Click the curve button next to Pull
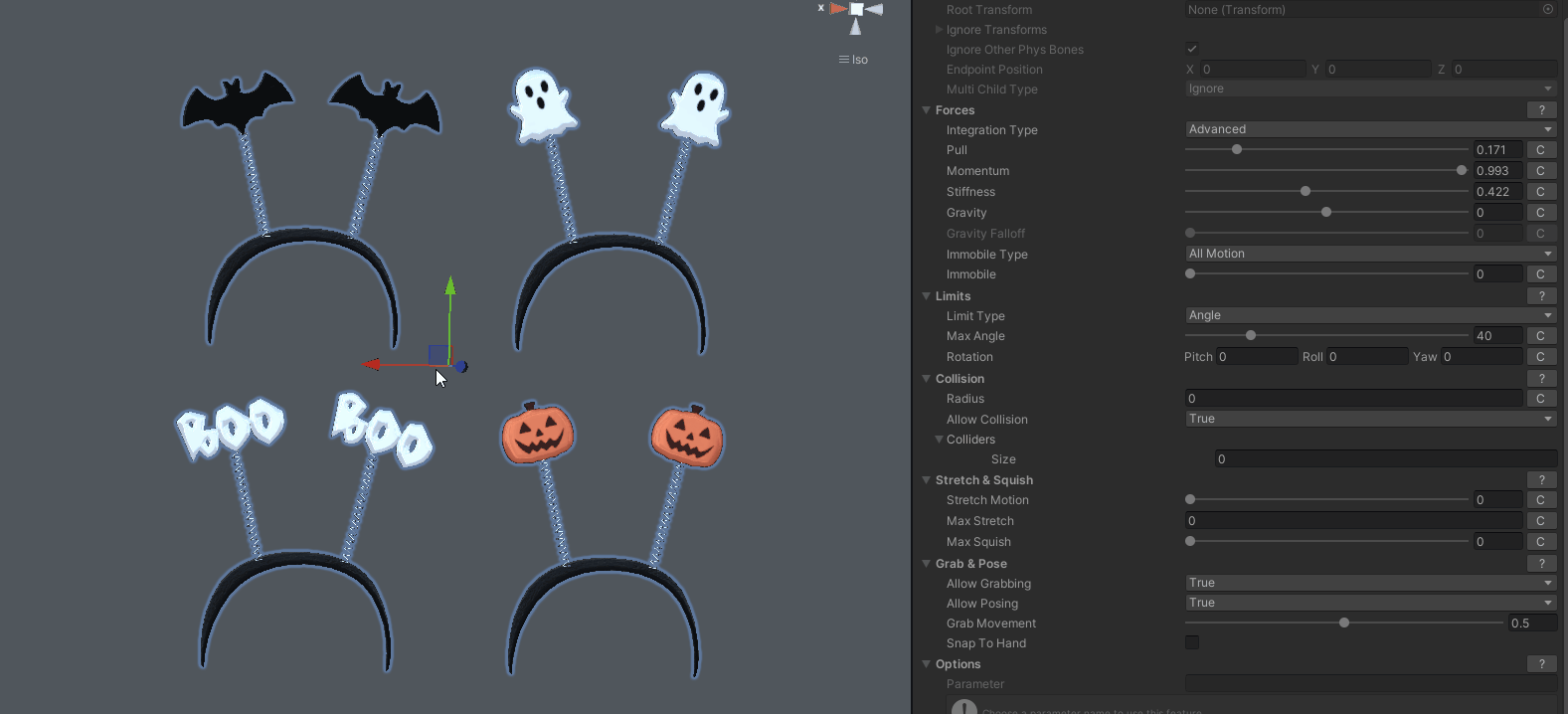 pyautogui.click(x=1540, y=150)
